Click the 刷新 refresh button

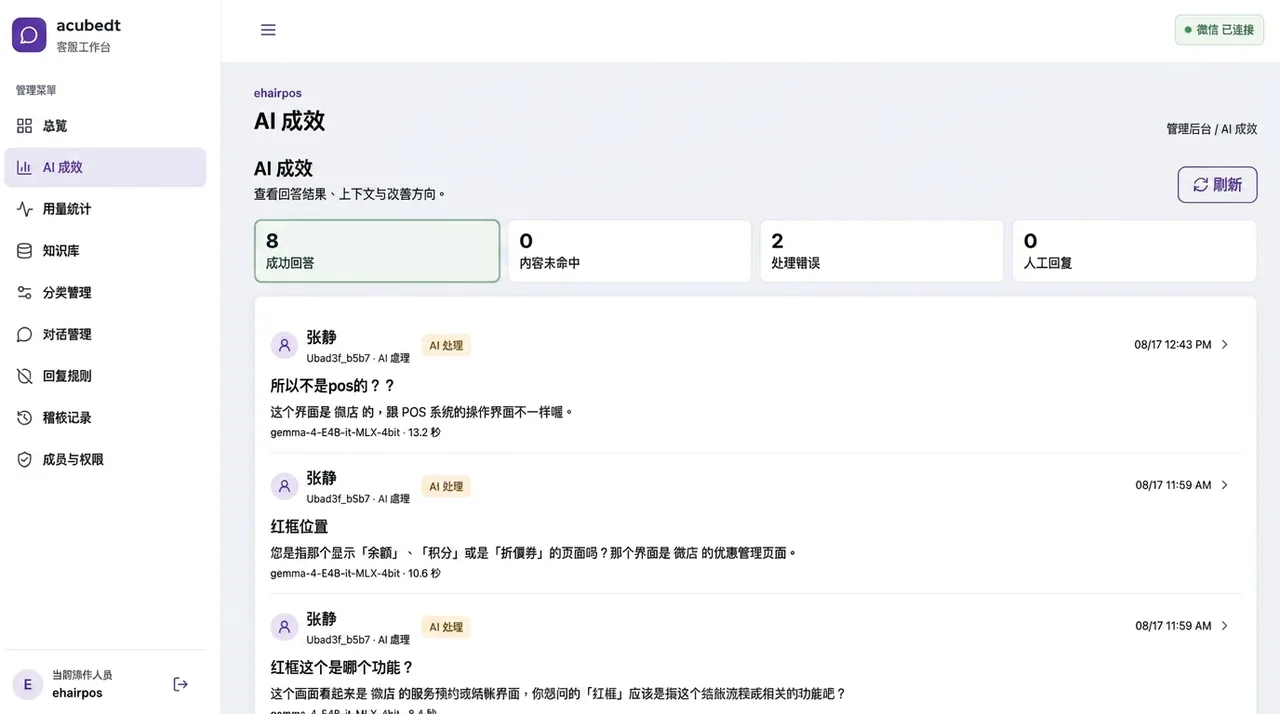1217,185
